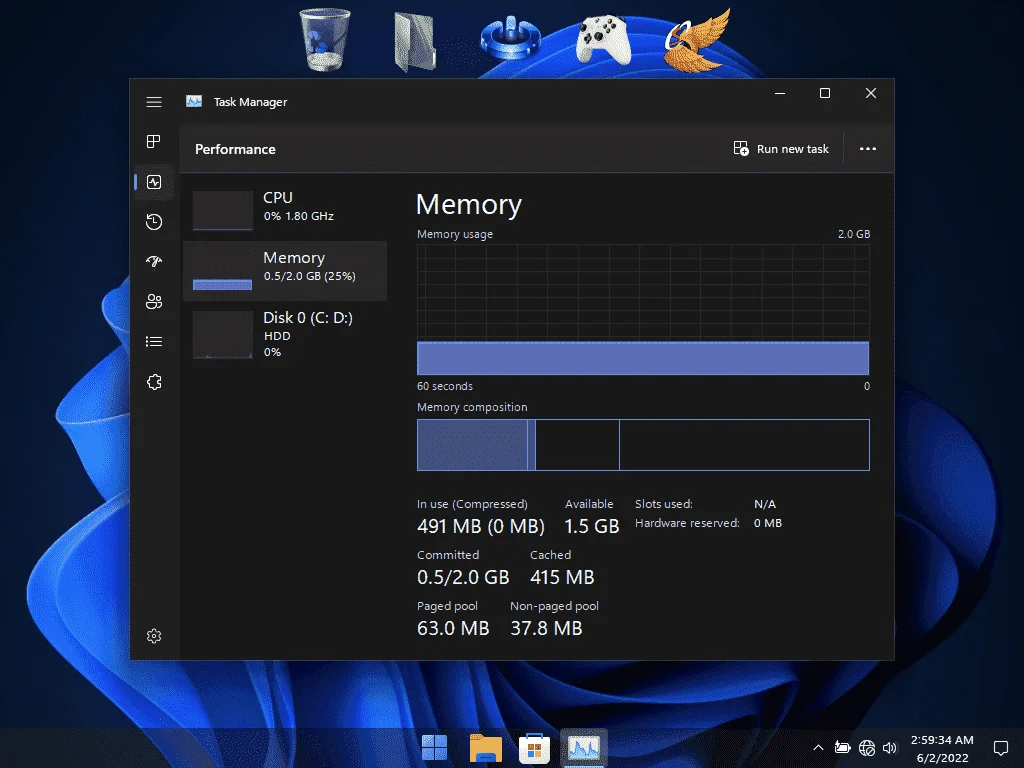Click the "0.5/2.0 GB" committed value
Screen dimensions: 1024x768
[463, 577]
